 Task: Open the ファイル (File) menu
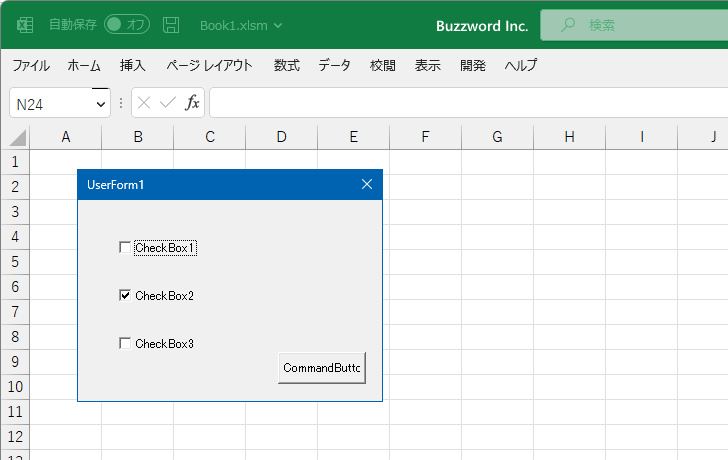pos(31,65)
